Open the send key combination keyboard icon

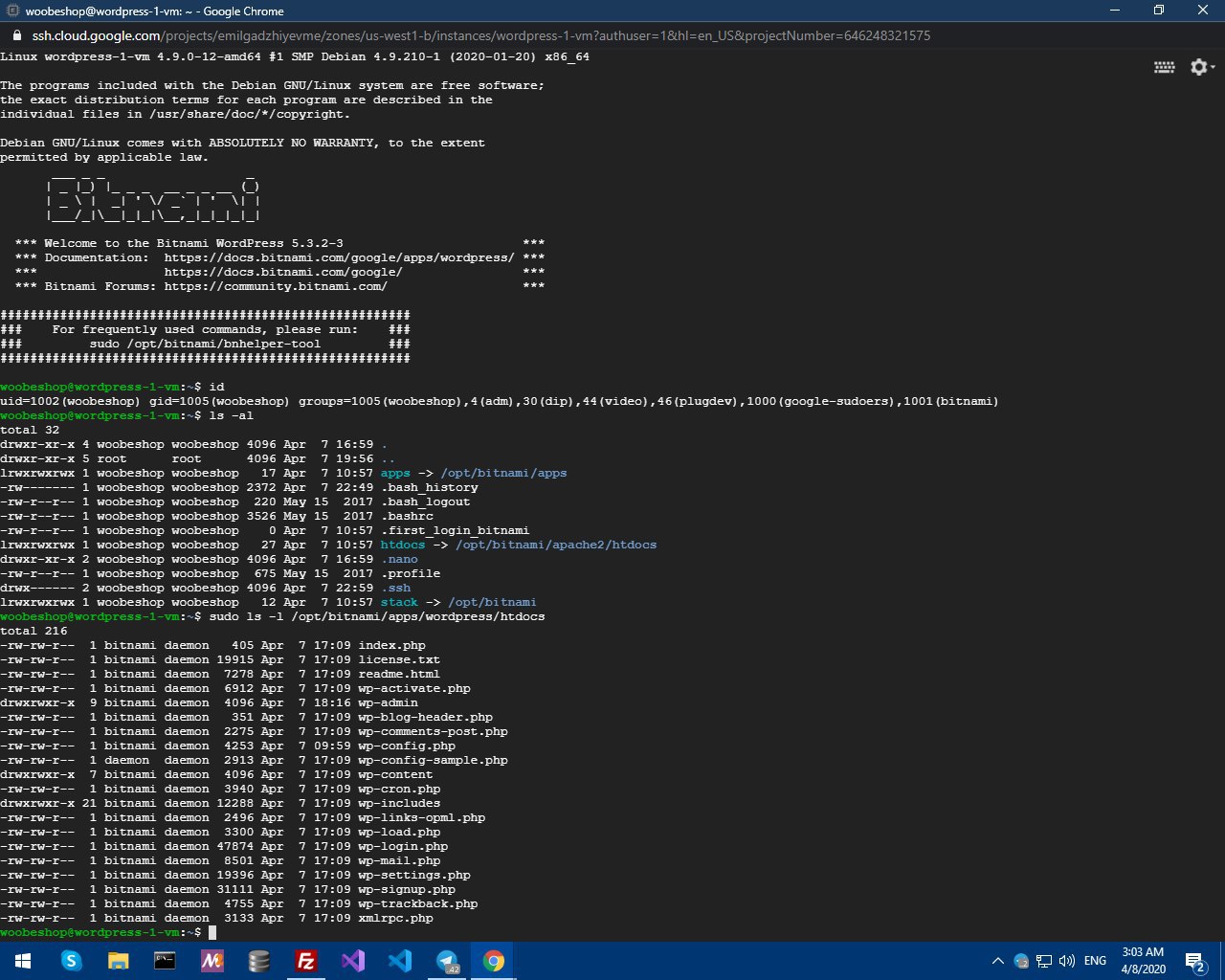(1165, 67)
